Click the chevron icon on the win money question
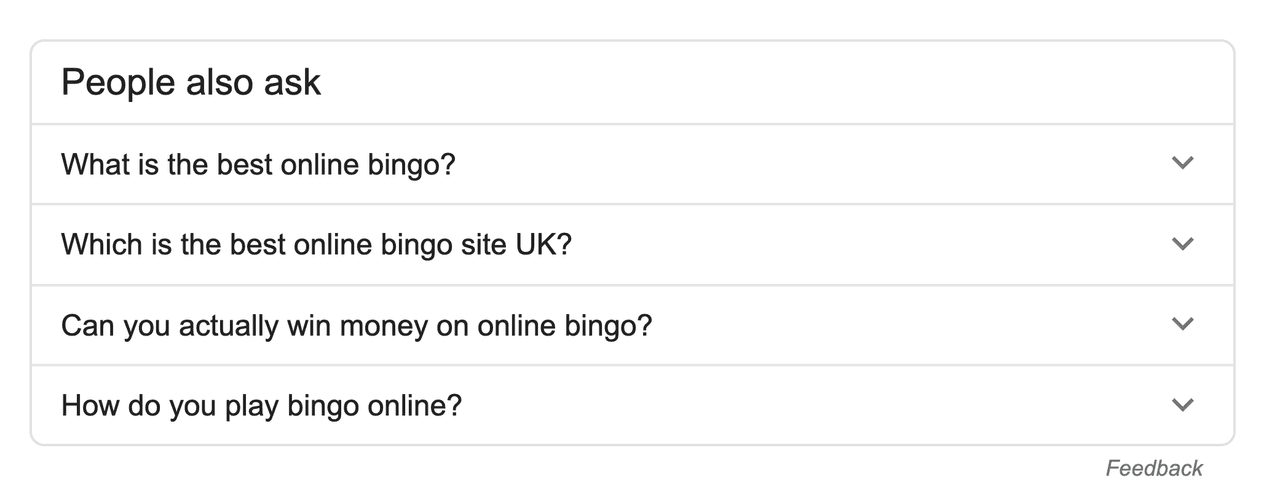 (x=1183, y=324)
